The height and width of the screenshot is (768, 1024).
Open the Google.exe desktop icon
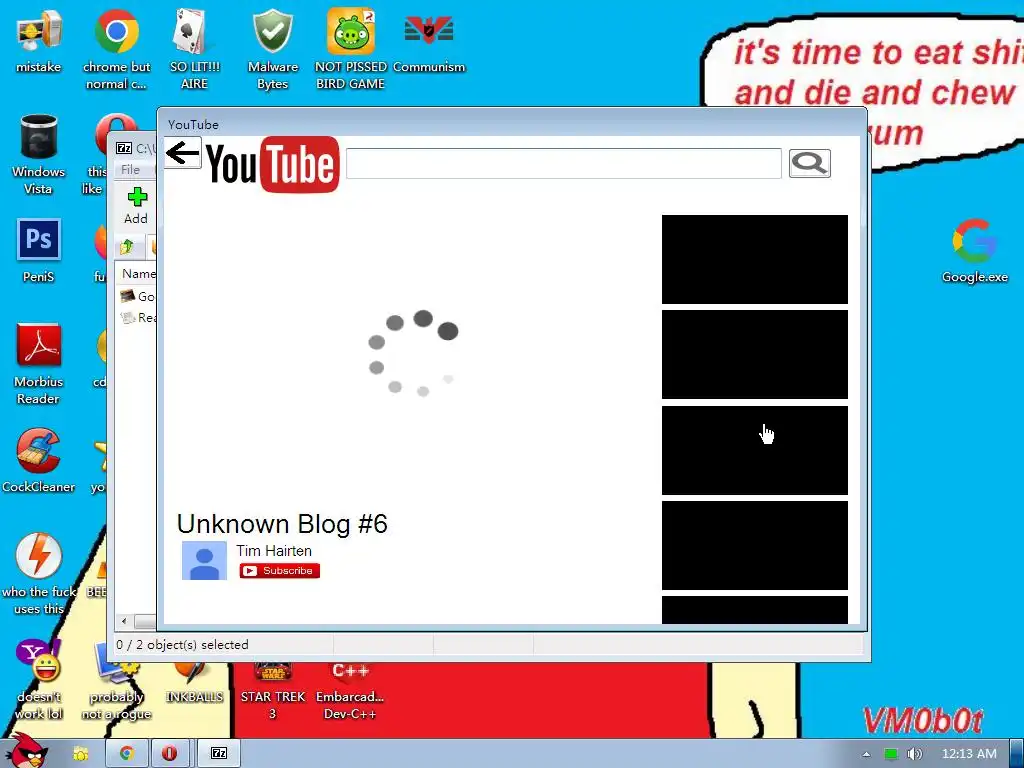click(x=974, y=251)
